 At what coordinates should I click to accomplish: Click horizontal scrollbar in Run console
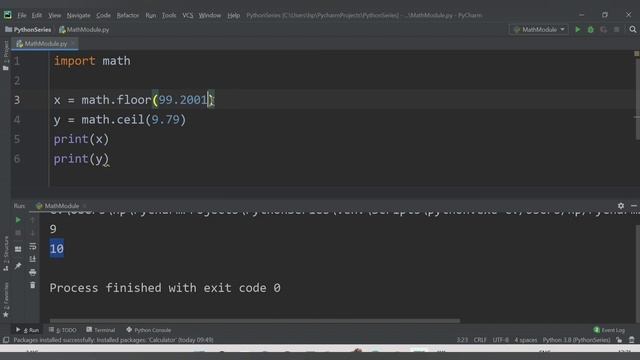(255, 321)
